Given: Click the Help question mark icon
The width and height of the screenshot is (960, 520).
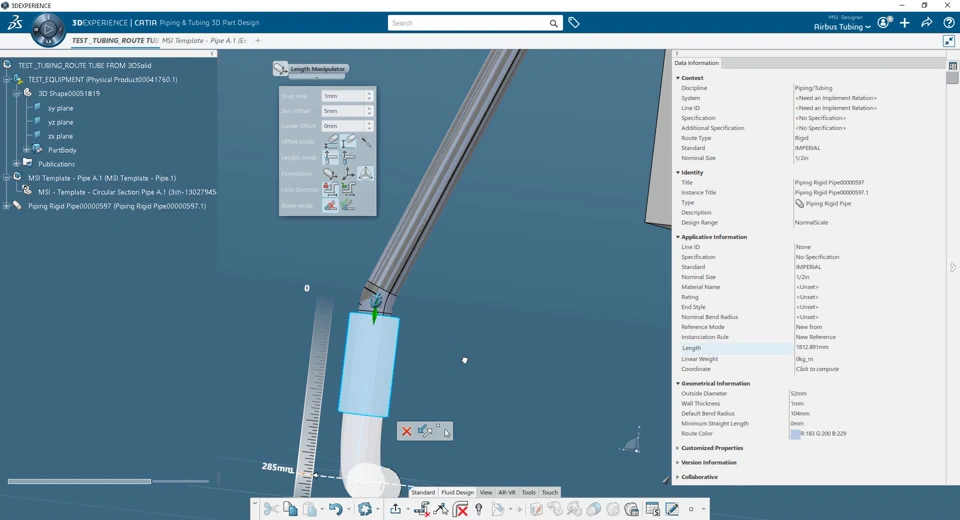Looking at the screenshot, I should pyautogui.click(x=948, y=23).
